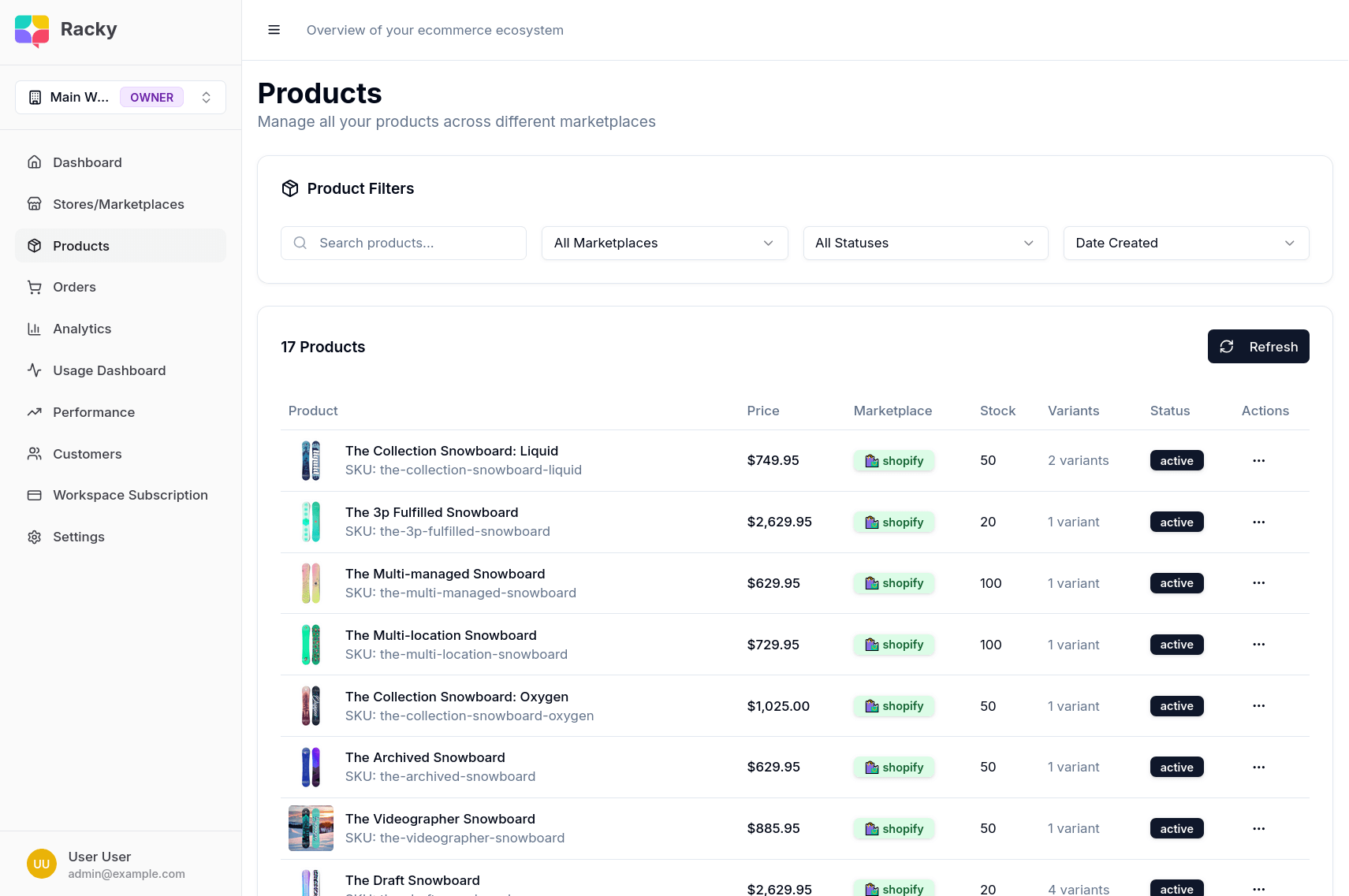This screenshot has width=1349, height=896.
Task: Click the Orders cart icon in sidebar
Action: [35, 288]
